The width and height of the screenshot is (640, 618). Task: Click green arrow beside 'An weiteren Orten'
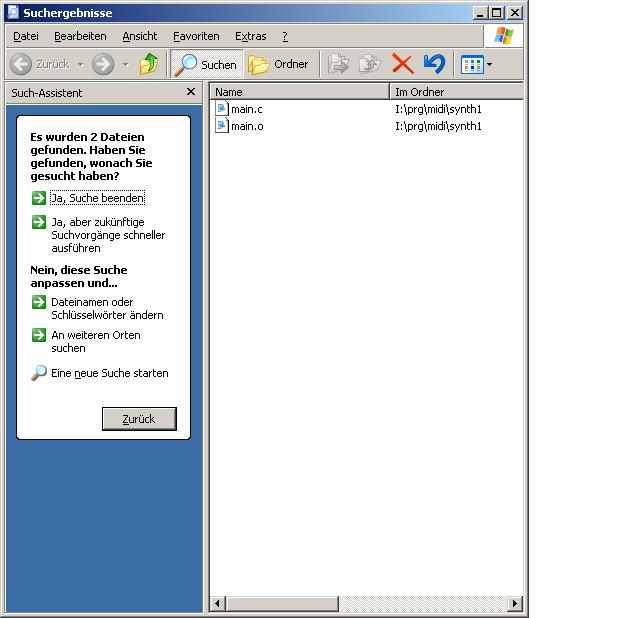pyautogui.click(x=39, y=335)
